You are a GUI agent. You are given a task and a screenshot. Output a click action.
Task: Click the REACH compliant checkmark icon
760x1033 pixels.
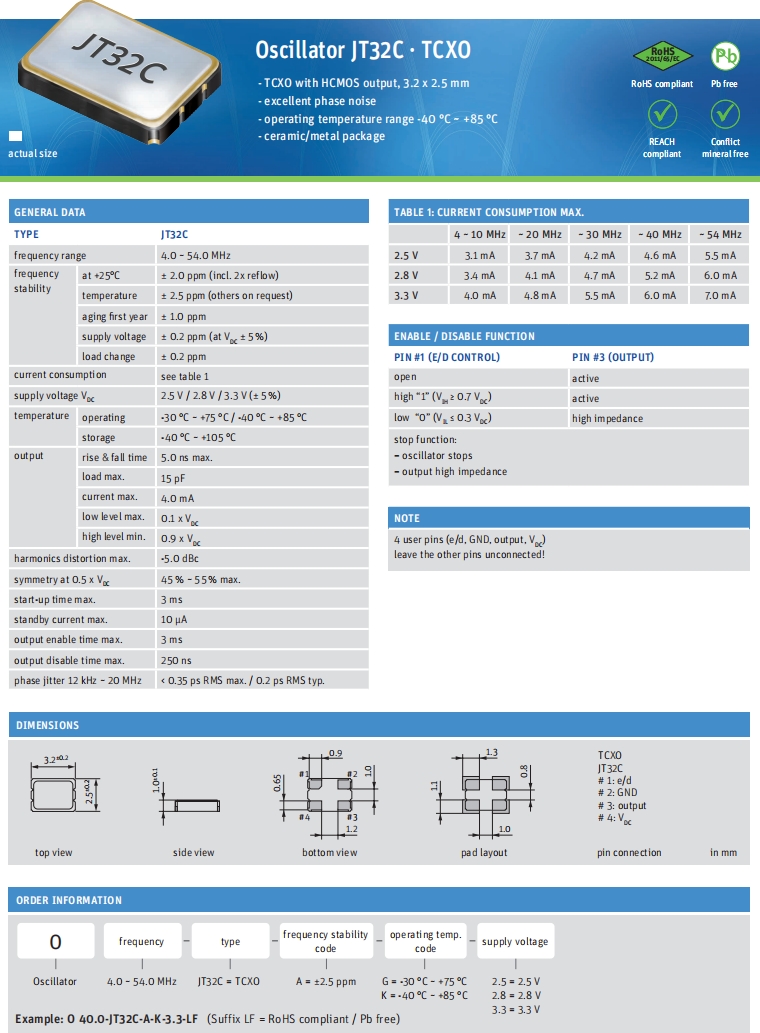pyautogui.click(x=661, y=114)
